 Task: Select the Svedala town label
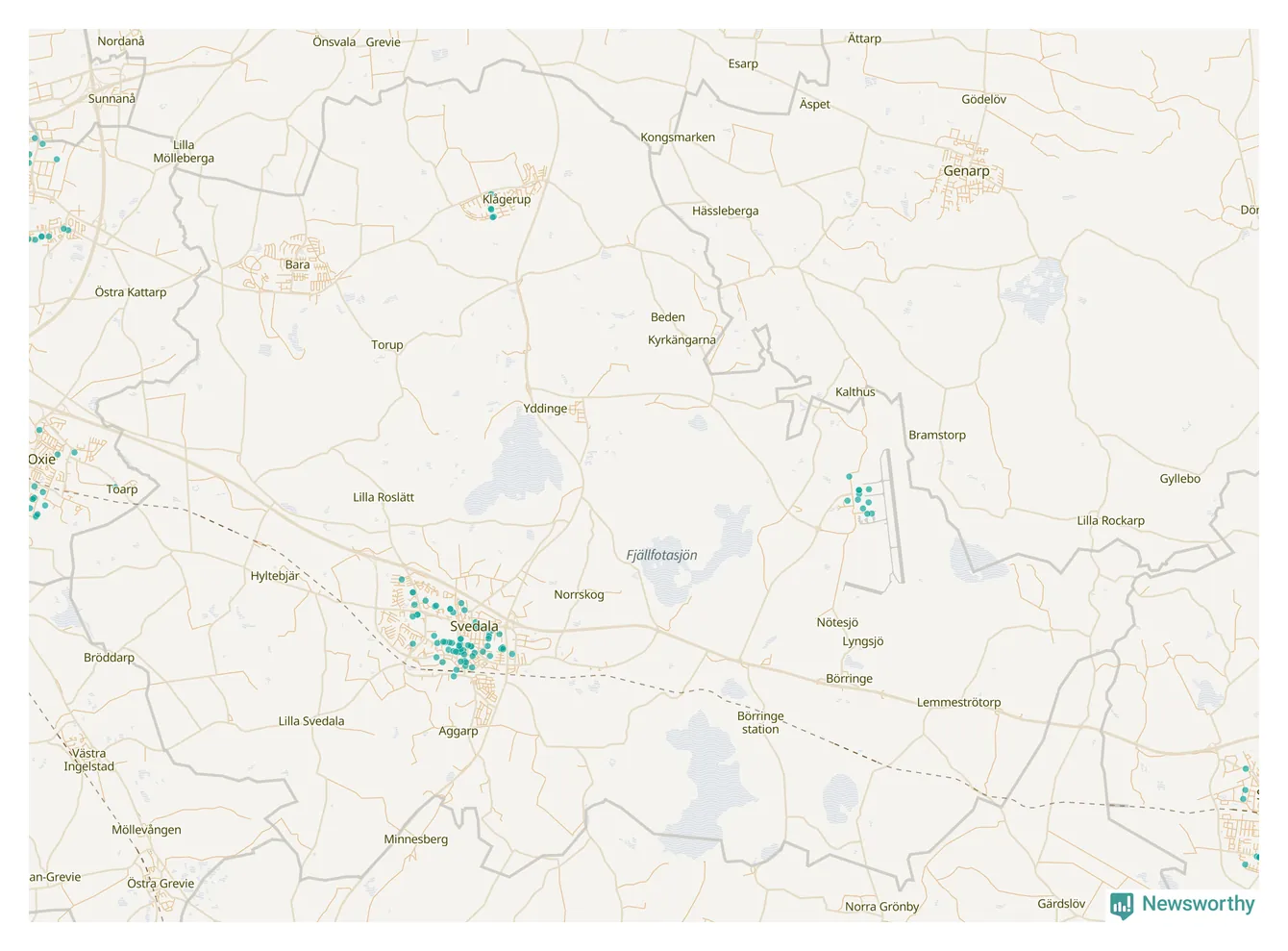[474, 626]
